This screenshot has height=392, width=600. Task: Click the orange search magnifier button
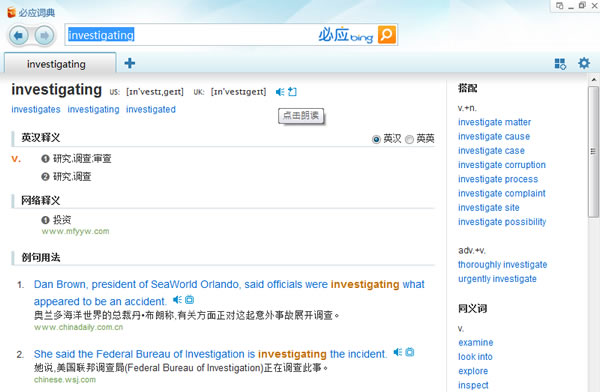(x=386, y=35)
